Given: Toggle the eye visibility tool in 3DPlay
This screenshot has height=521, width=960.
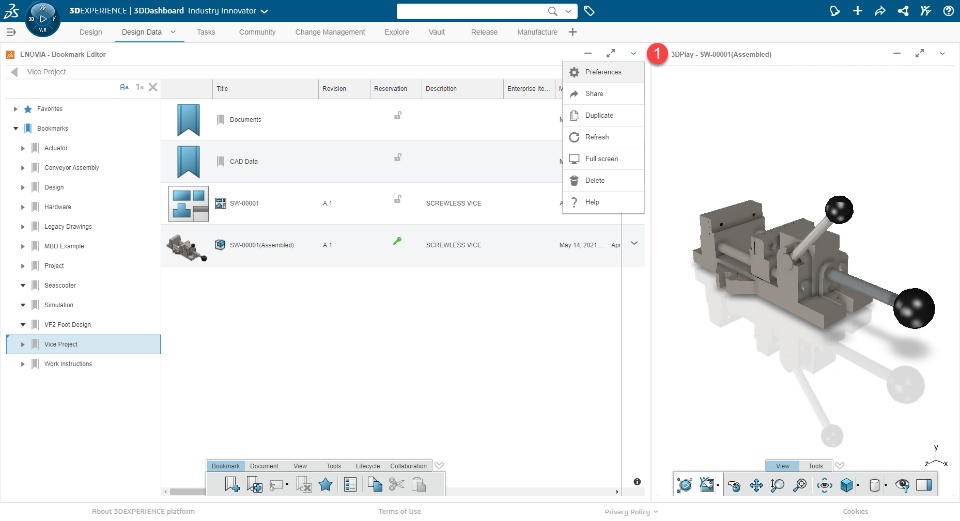Looking at the screenshot, I should coord(902,485).
